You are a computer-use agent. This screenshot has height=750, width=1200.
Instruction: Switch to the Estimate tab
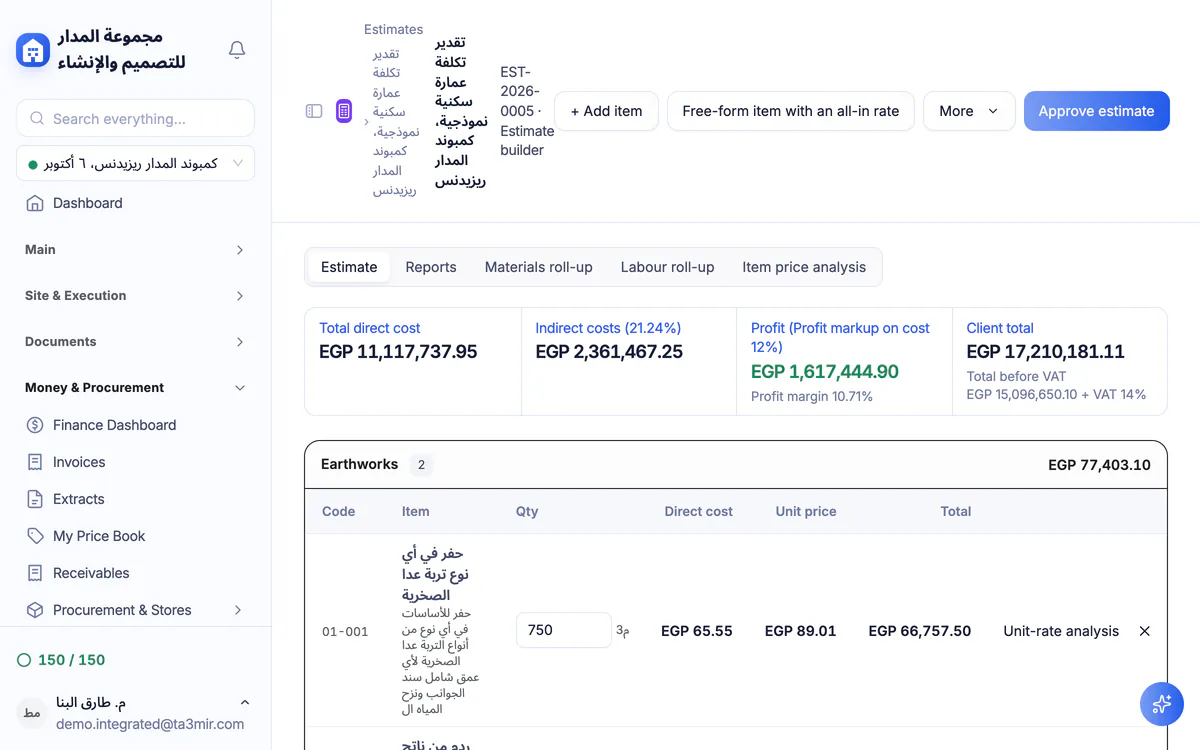349,267
